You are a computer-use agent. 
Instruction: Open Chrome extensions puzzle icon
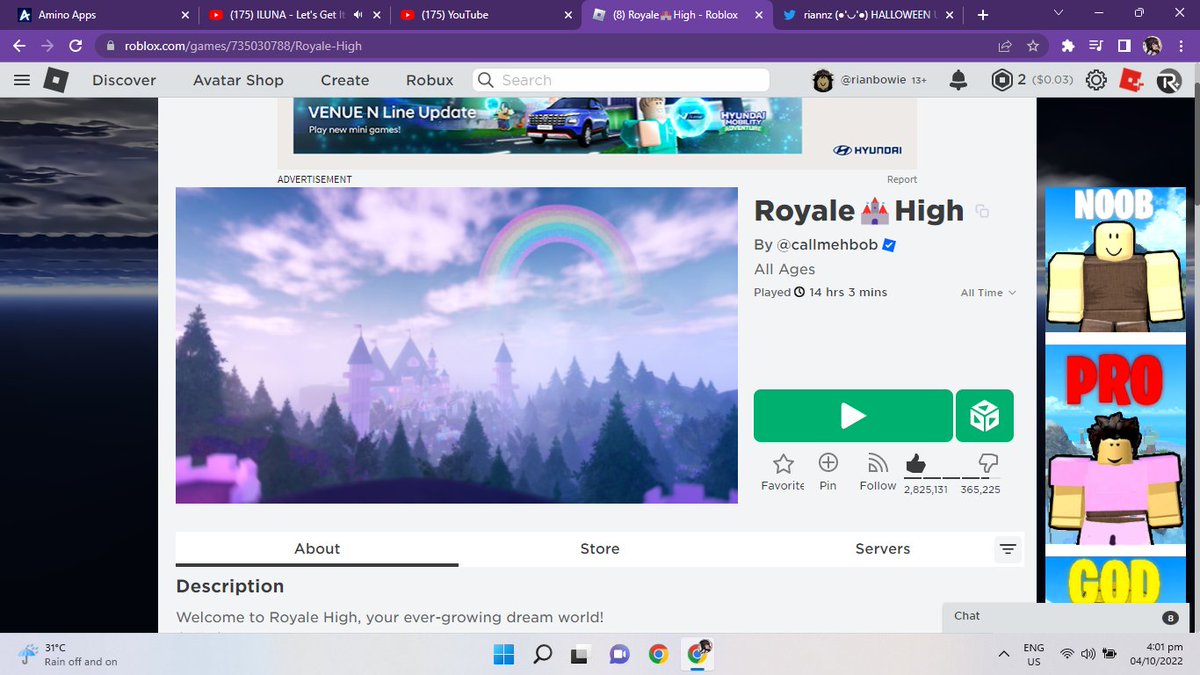[1068, 46]
